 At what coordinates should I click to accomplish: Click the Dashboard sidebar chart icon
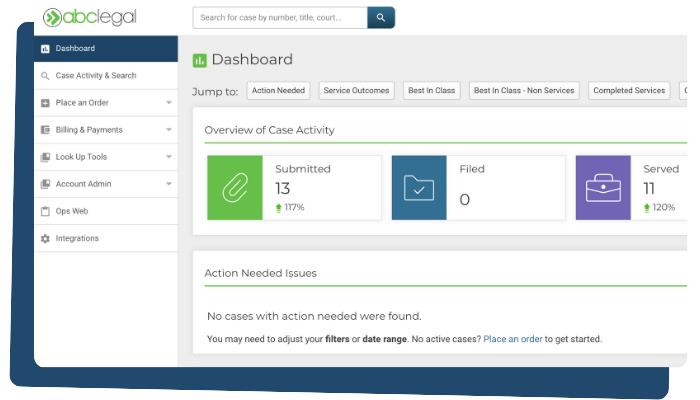tap(45, 49)
